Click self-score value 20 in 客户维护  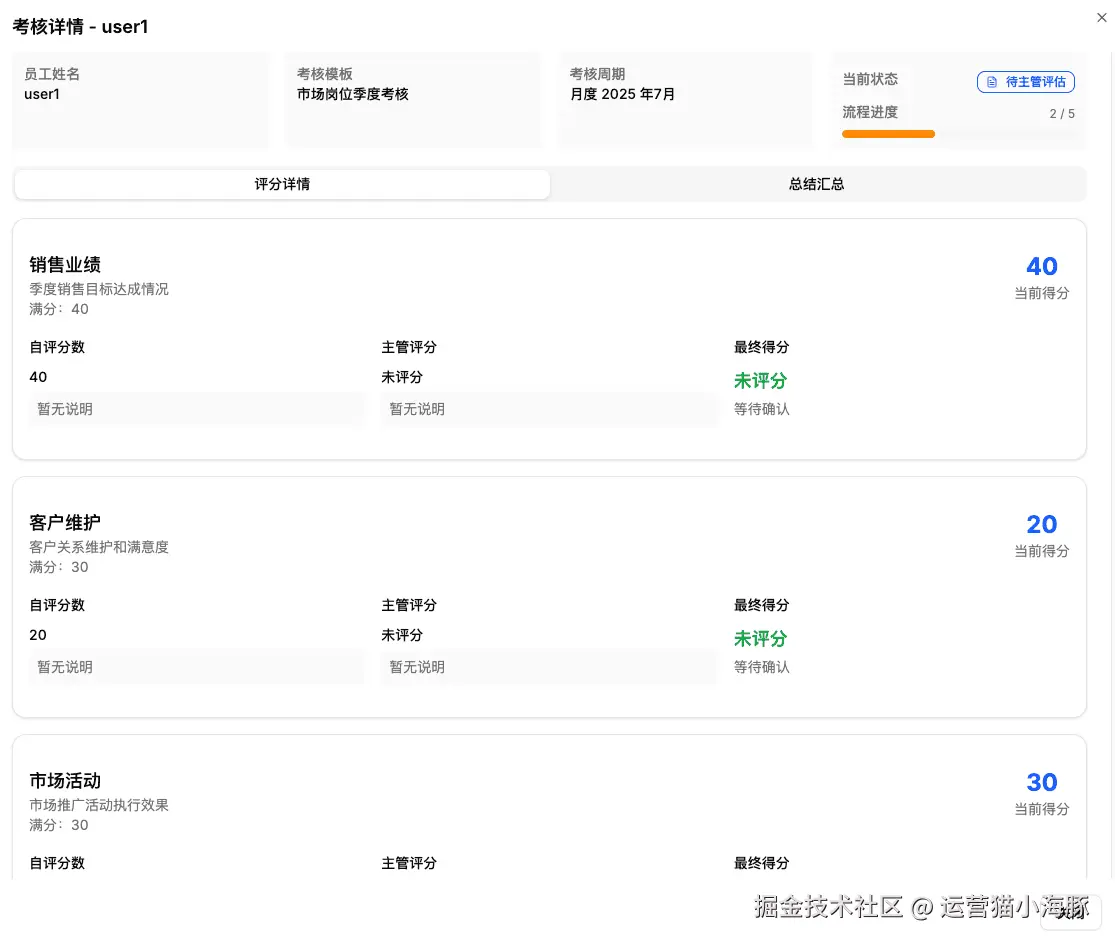pos(38,635)
